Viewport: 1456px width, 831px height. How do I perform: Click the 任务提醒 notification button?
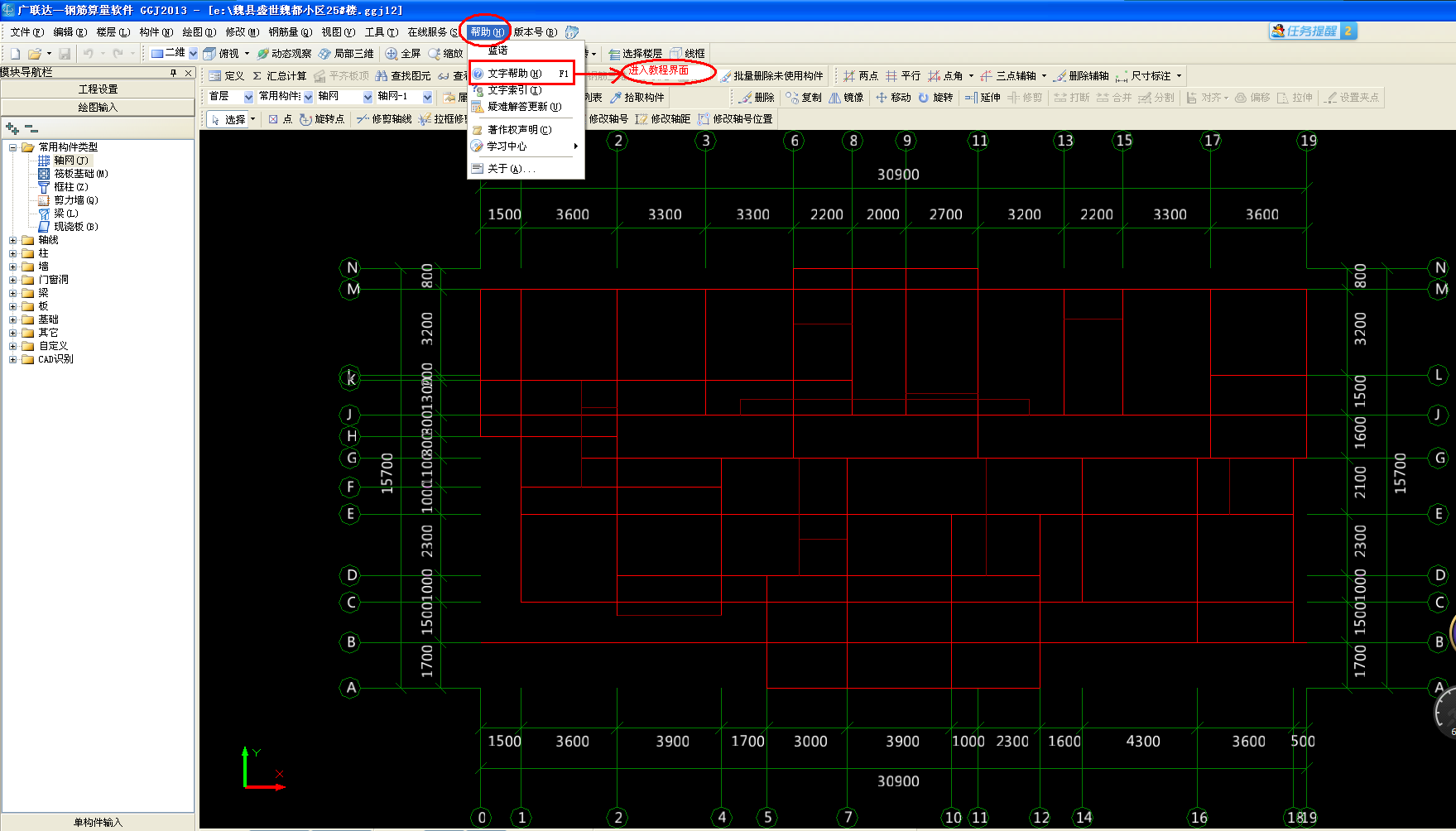click(x=1313, y=31)
